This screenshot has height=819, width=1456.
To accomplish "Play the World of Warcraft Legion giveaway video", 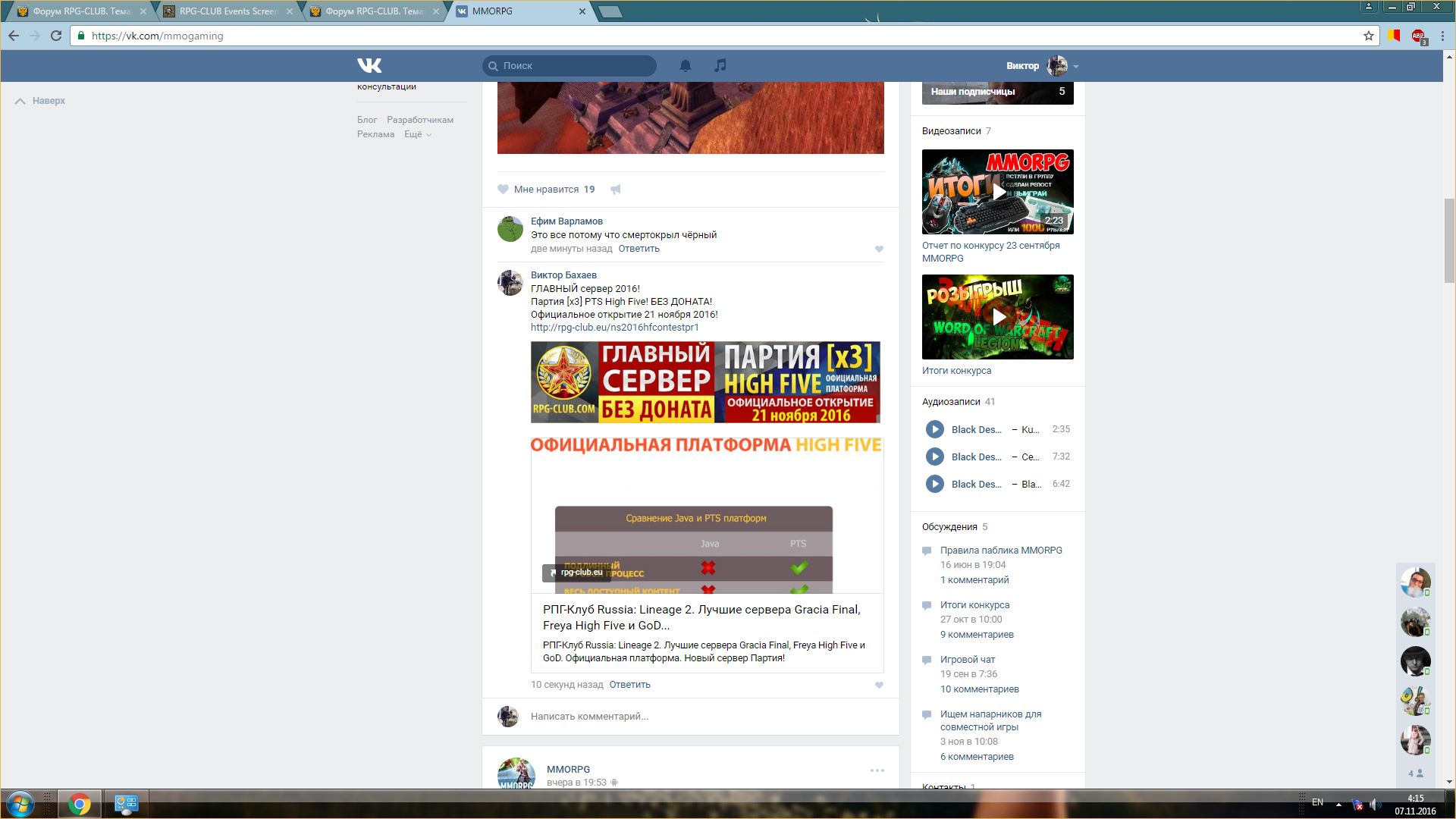I will [x=998, y=317].
